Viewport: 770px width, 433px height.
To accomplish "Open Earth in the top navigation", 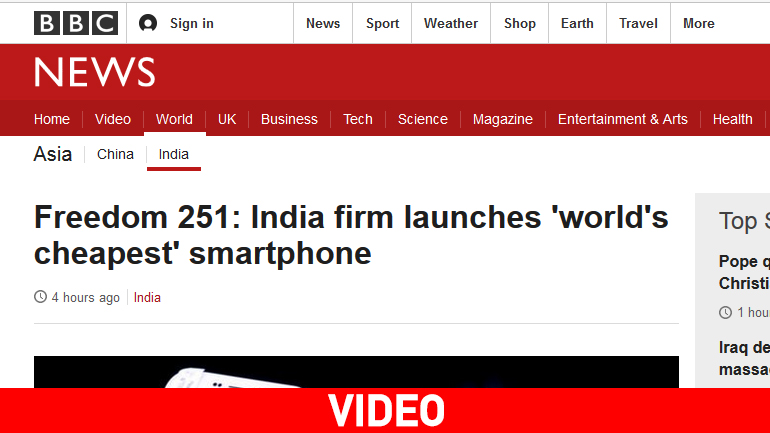I will (x=577, y=23).
